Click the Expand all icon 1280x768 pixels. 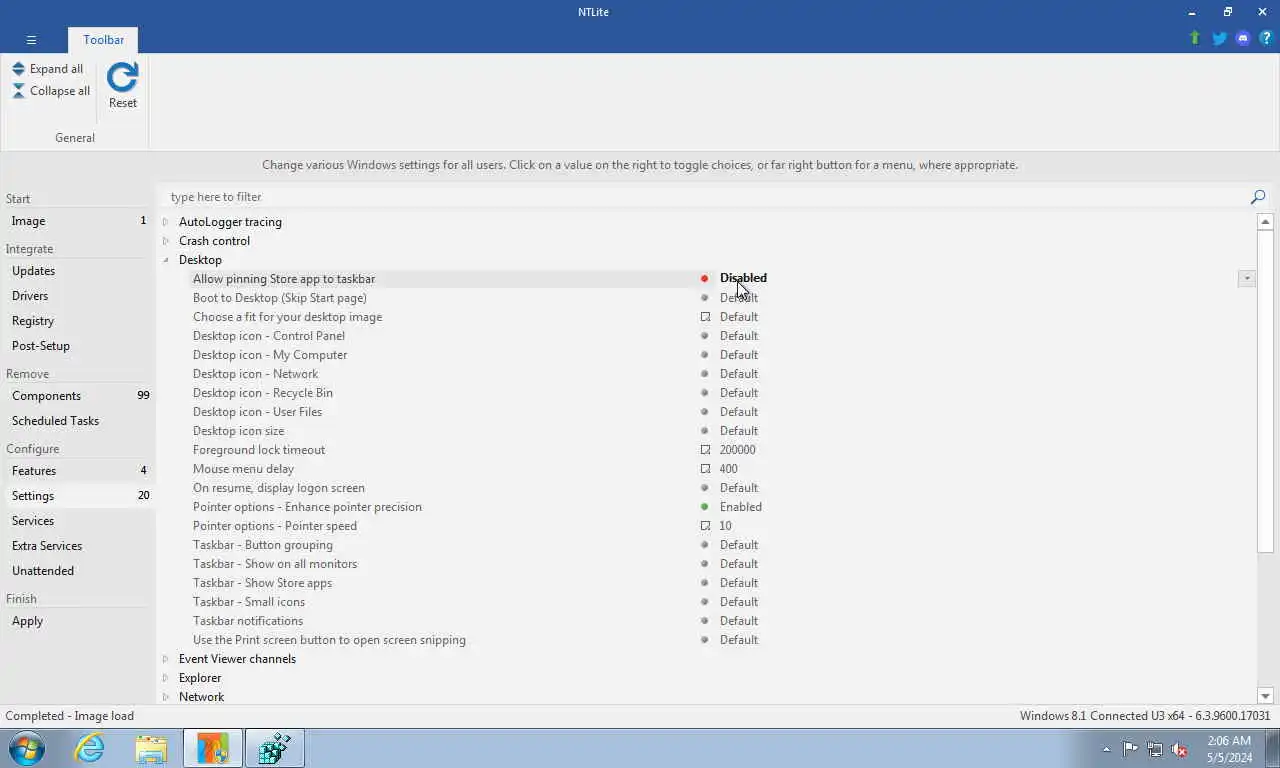point(18,69)
